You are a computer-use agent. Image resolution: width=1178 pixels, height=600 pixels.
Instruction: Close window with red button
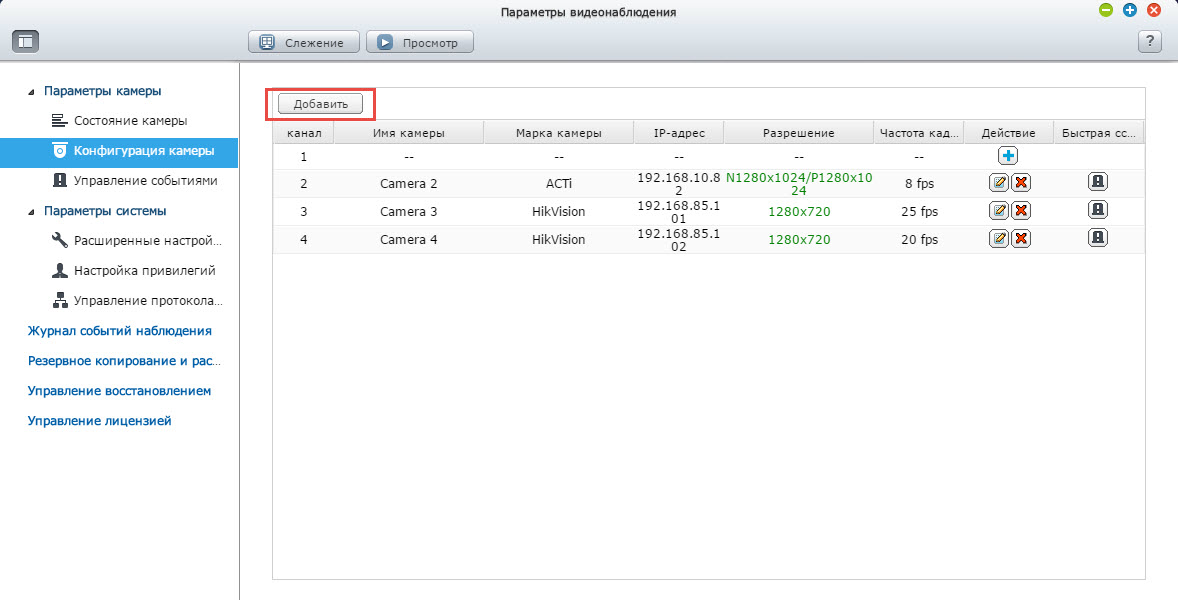tap(1153, 11)
